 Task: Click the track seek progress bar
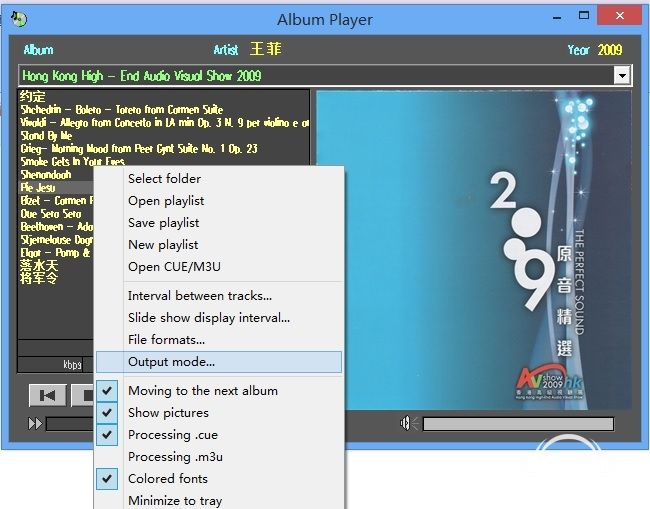pyautogui.click(x=70, y=424)
